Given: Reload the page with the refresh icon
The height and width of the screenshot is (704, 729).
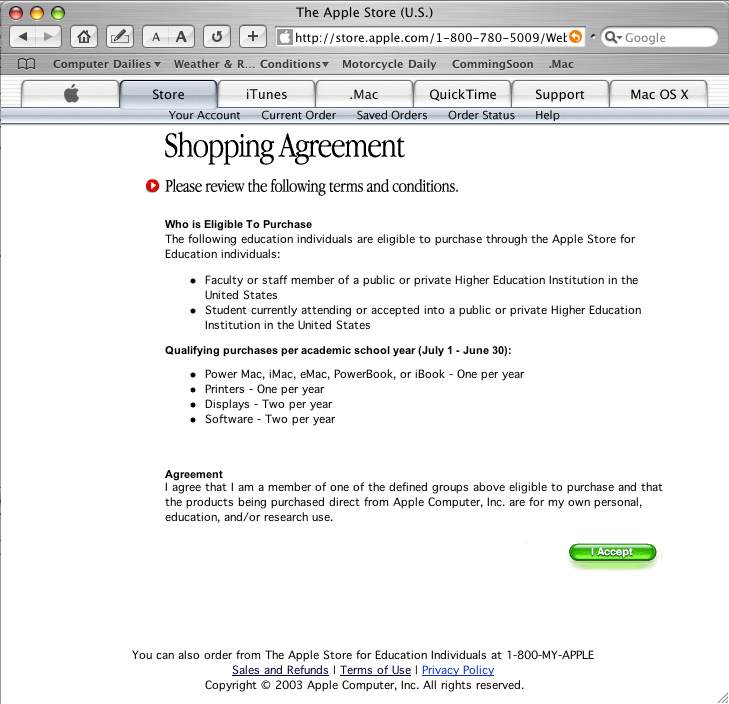Looking at the screenshot, I should tap(217, 37).
